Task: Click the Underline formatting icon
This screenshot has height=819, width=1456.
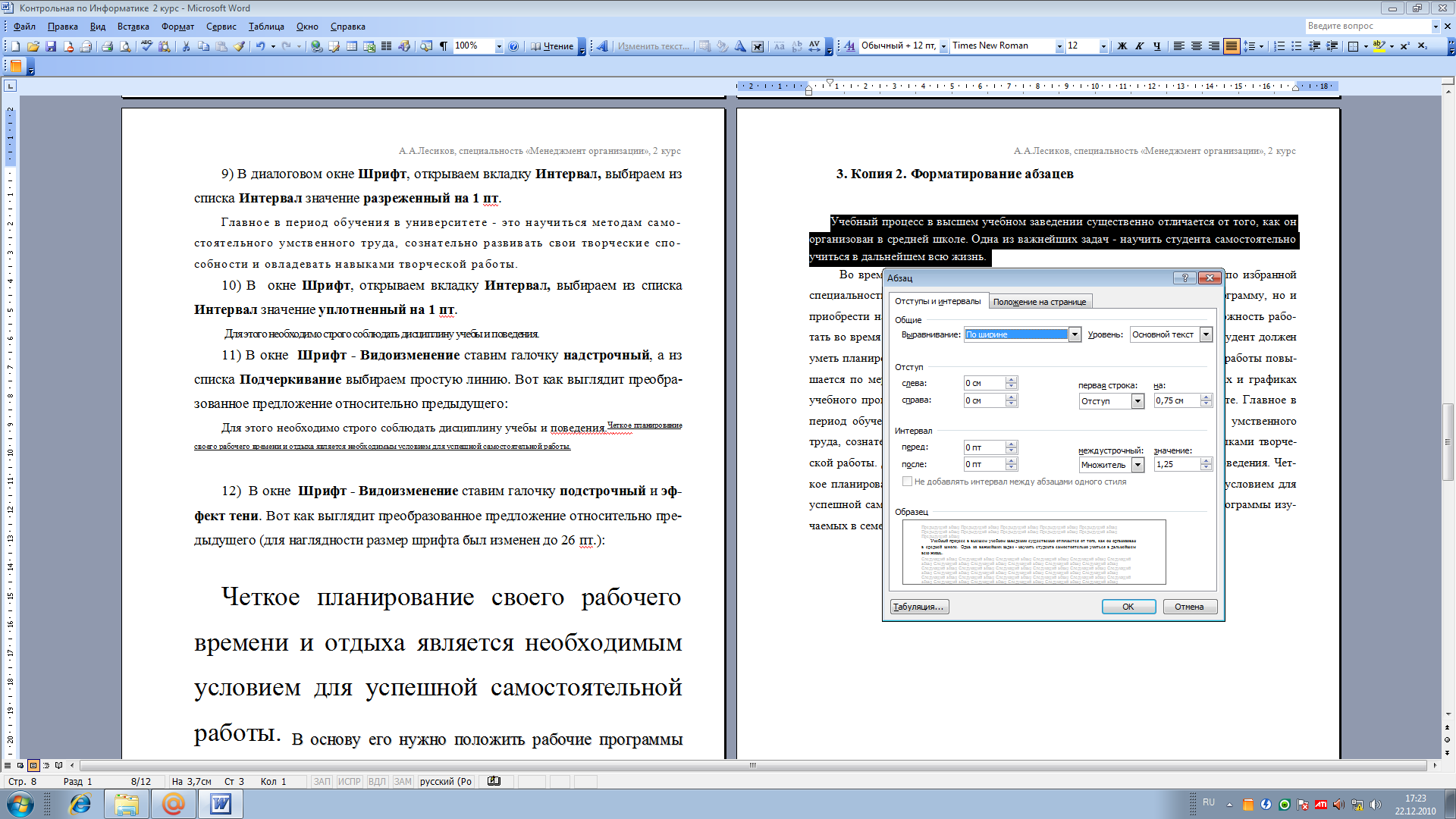Action: [1156, 47]
